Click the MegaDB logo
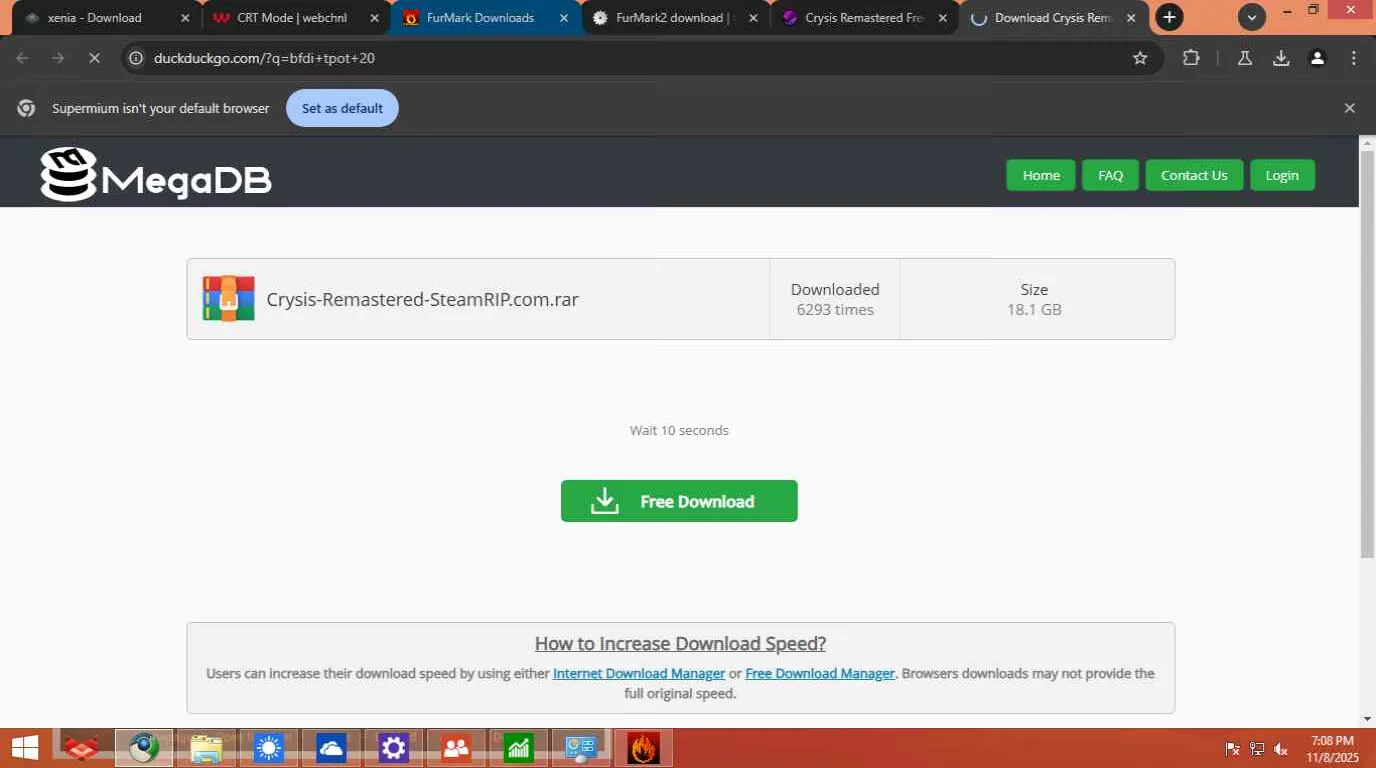Image resolution: width=1376 pixels, height=768 pixels. pos(156,175)
